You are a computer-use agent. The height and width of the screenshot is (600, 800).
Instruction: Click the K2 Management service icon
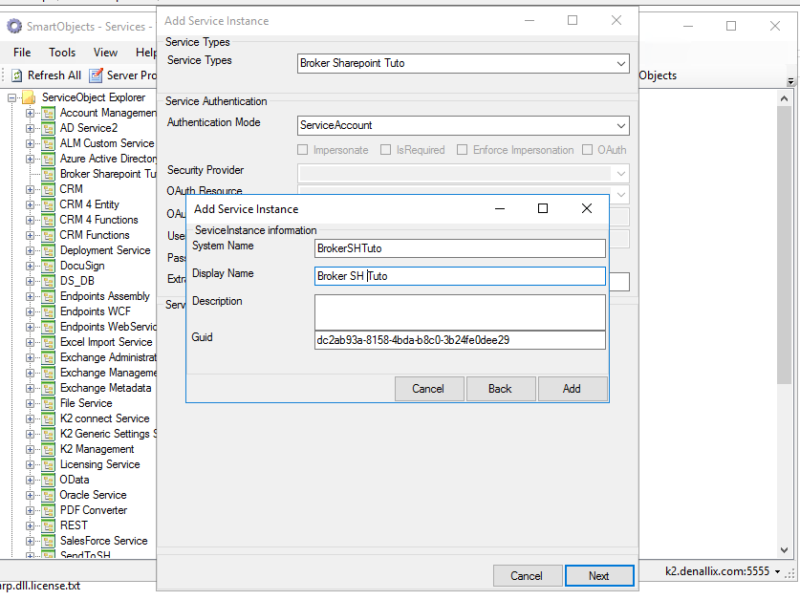pyautogui.click(x=48, y=449)
